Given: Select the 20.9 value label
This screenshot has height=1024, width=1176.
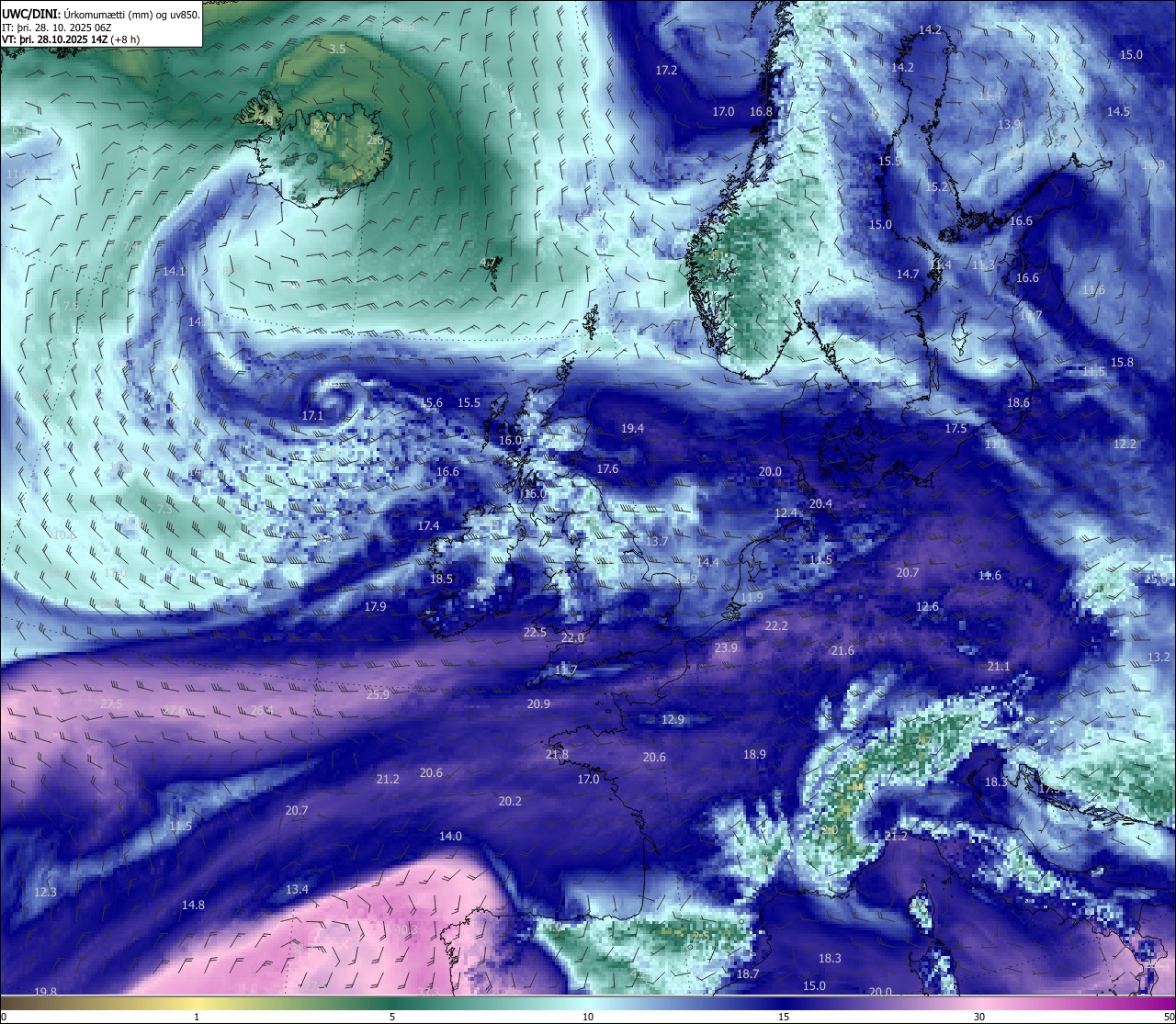Looking at the screenshot, I should click(538, 703).
